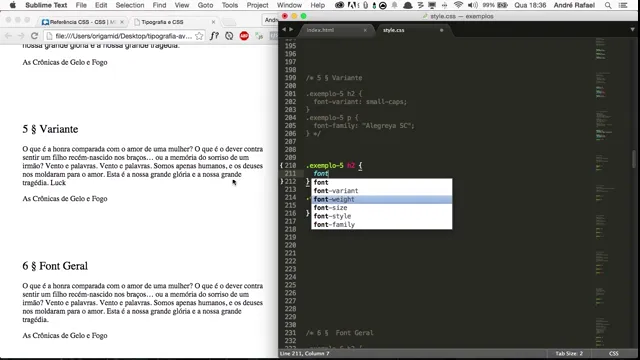
Task: Close the Referência CSS browser tab
Action: point(122,22)
